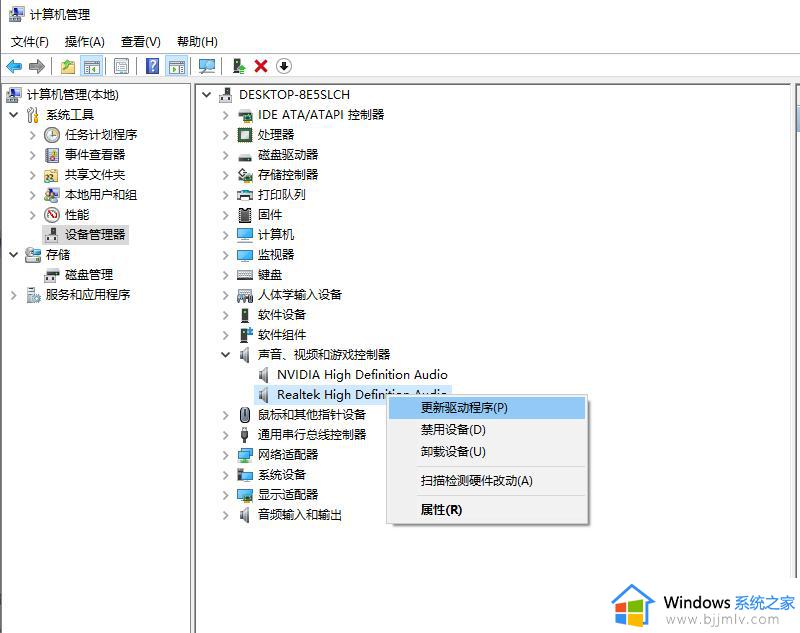The image size is (800, 633).
Task: Select the 事件查看器 icon
Action: tap(52, 155)
